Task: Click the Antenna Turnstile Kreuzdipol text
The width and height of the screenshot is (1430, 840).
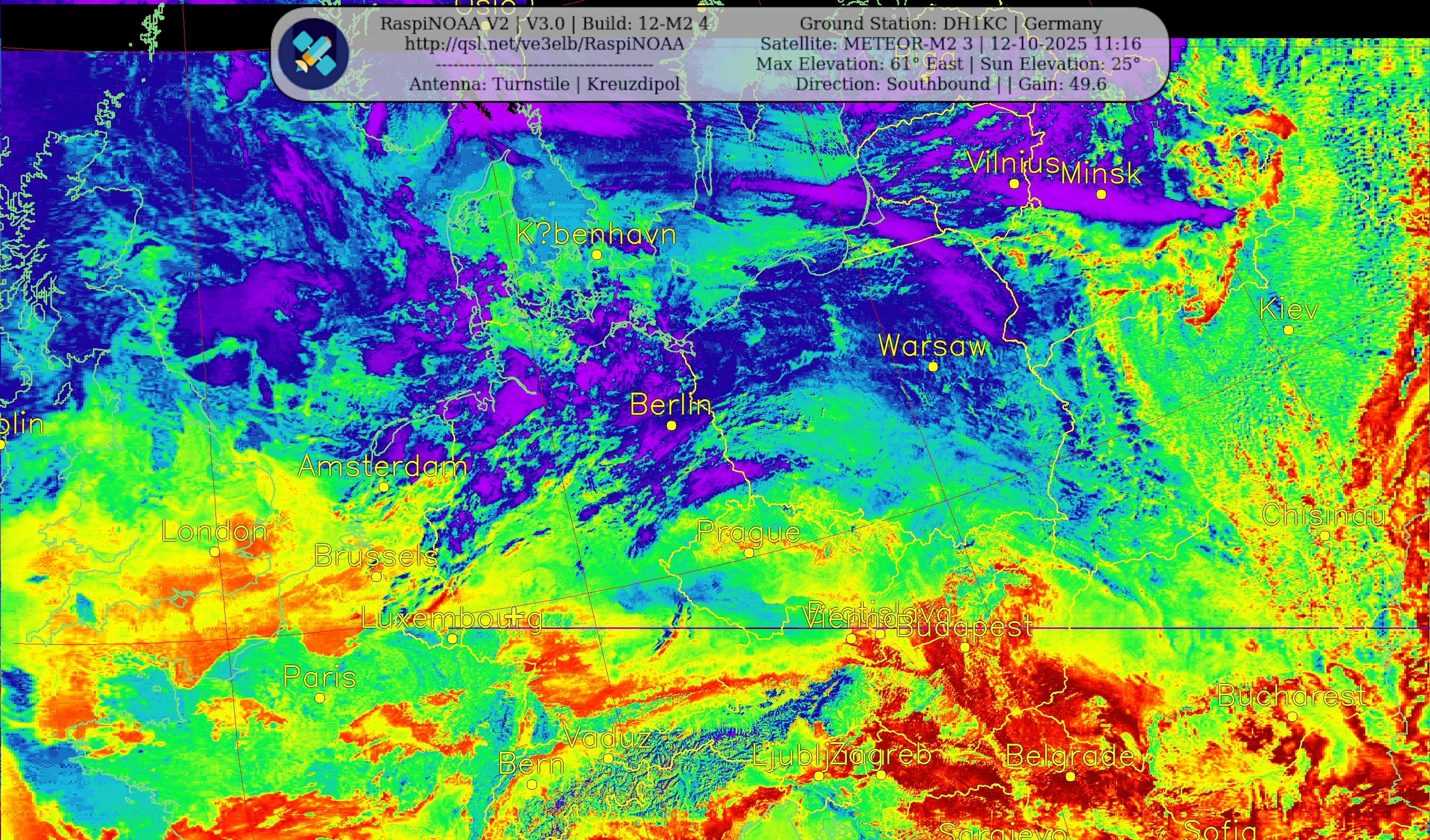Action: pos(544,84)
